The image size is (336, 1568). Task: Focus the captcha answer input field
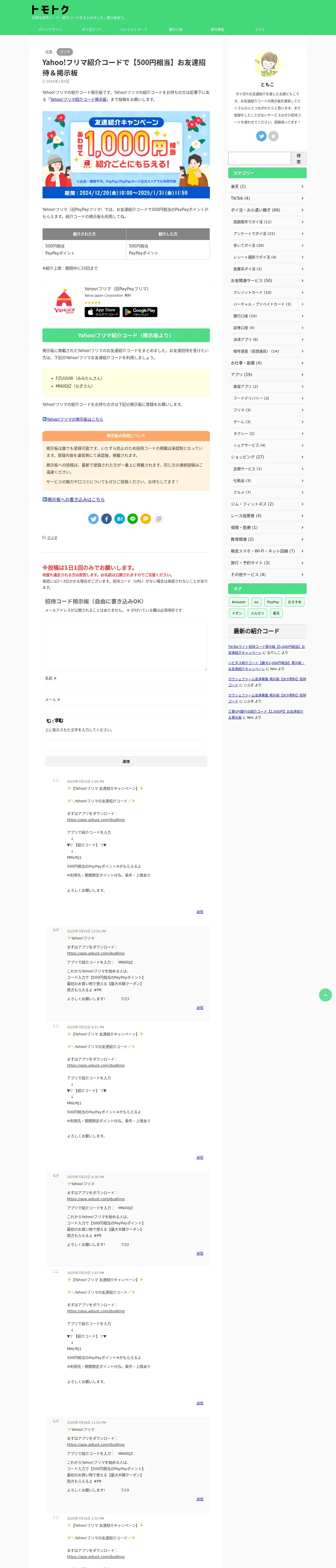[126, 746]
